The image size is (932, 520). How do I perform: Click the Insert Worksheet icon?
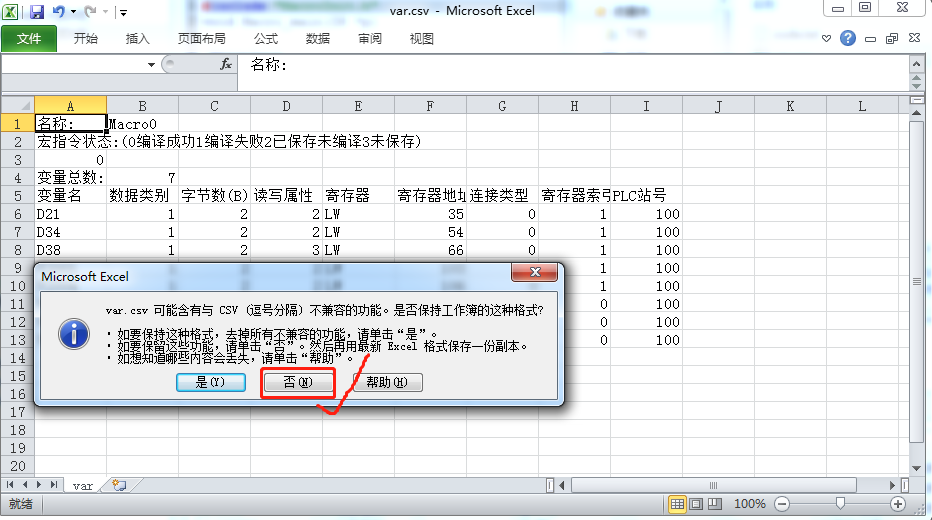[x=119, y=485]
